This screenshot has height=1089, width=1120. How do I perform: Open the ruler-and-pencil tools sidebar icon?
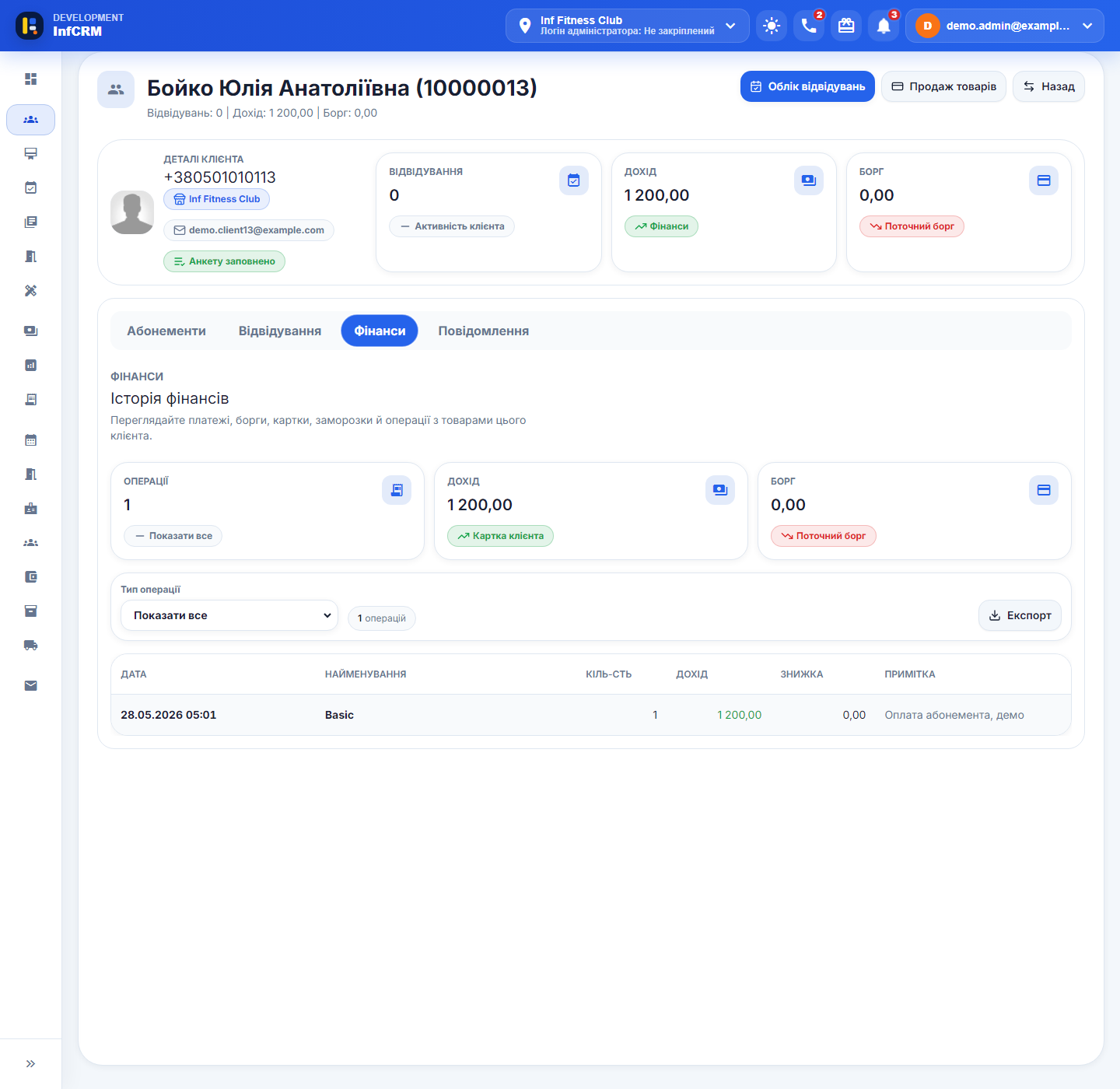pyautogui.click(x=30, y=290)
